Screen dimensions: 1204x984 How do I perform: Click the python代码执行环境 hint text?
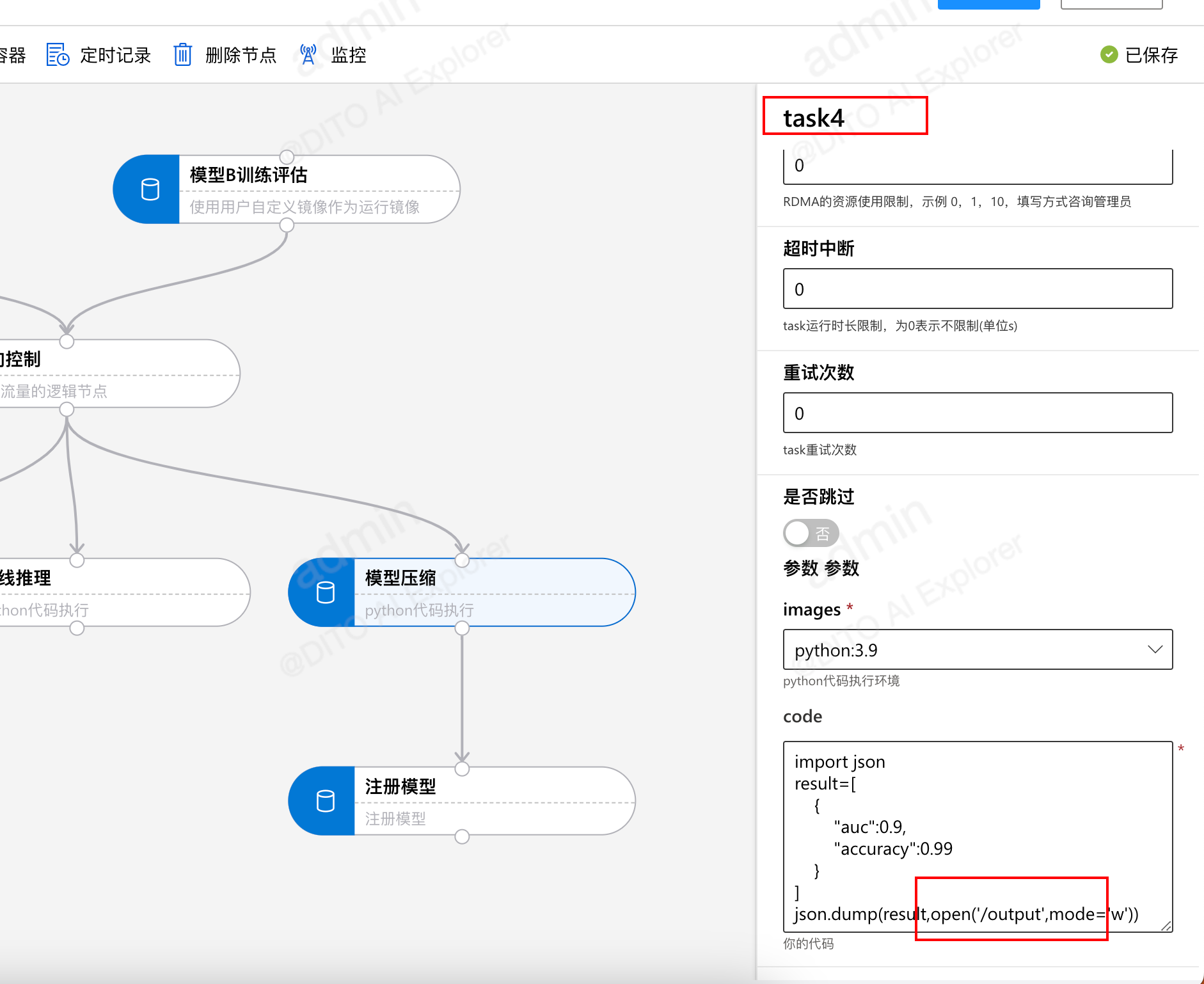pos(841,681)
